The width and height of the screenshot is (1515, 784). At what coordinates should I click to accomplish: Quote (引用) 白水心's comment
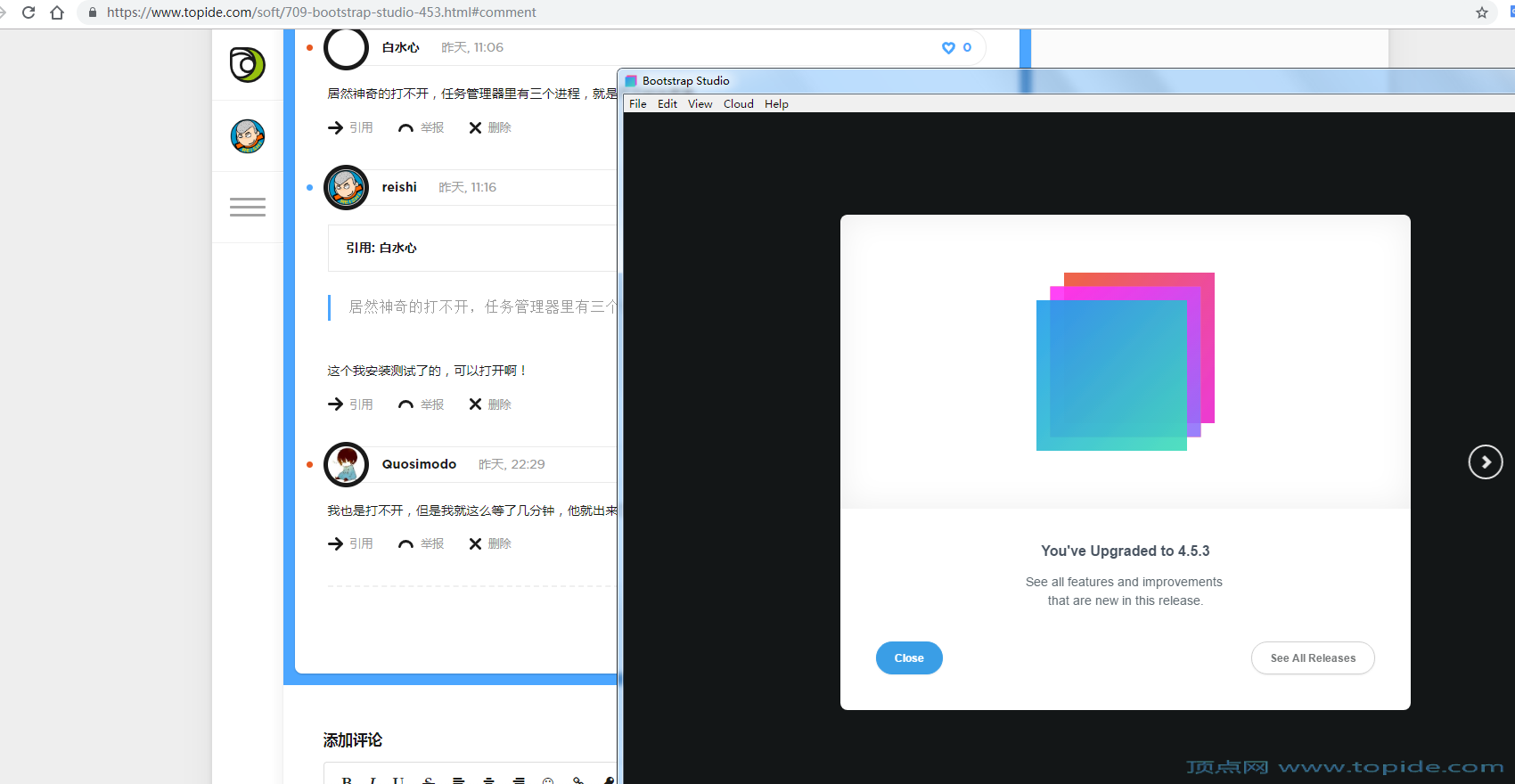pyautogui.click(x=350, y=127)
